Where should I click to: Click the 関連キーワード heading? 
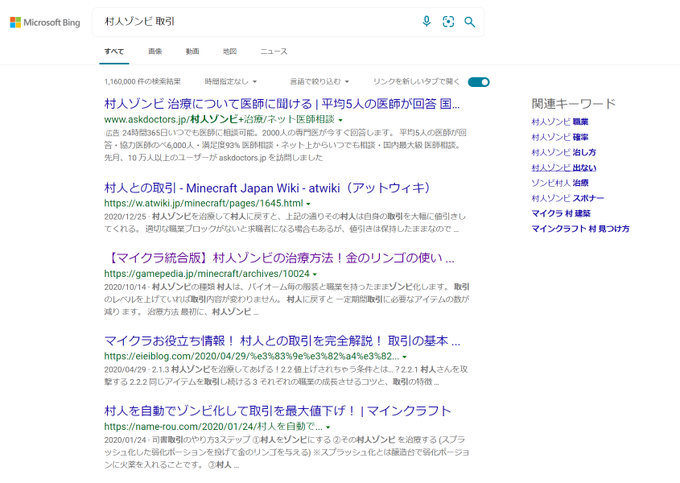point(573,104)
